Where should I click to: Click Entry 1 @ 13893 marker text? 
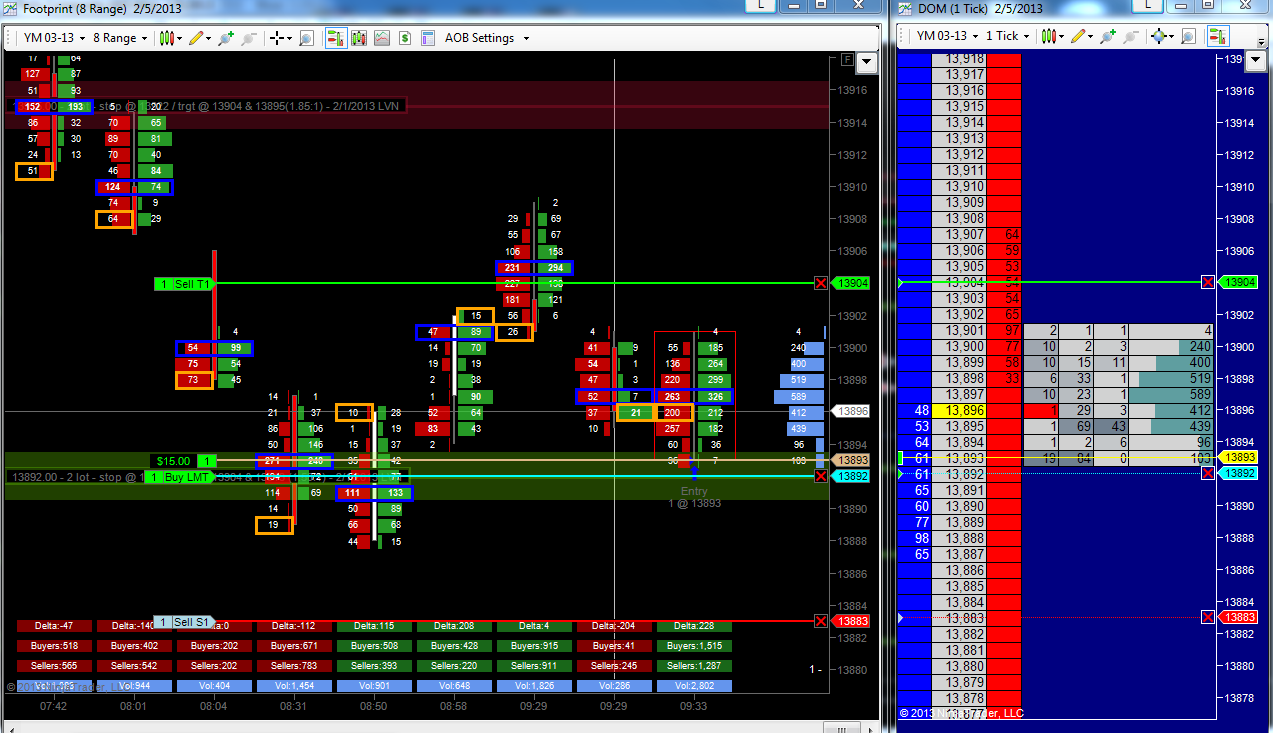[693, 497]
